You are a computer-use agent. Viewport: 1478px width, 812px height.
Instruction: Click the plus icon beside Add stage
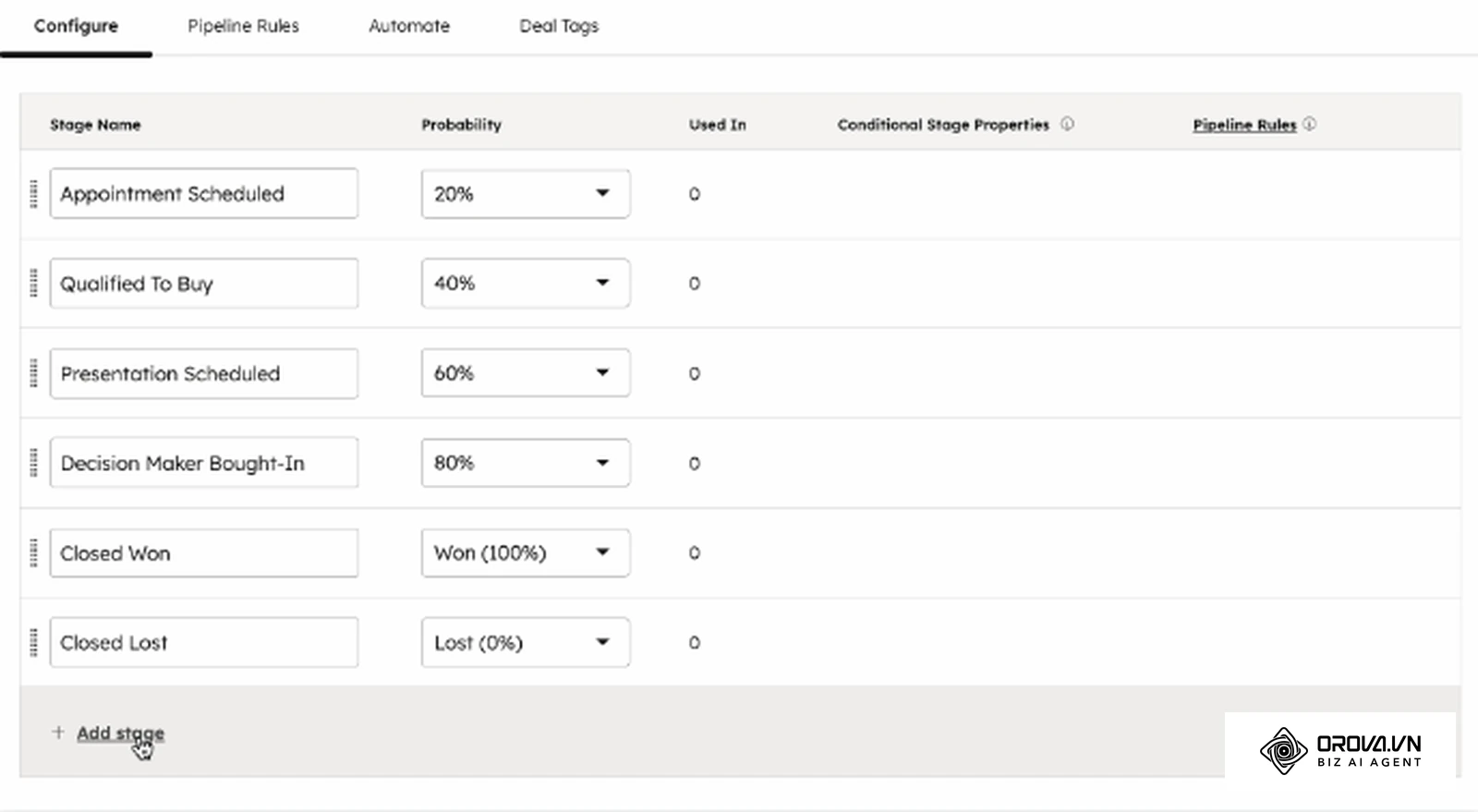(58, 732)
